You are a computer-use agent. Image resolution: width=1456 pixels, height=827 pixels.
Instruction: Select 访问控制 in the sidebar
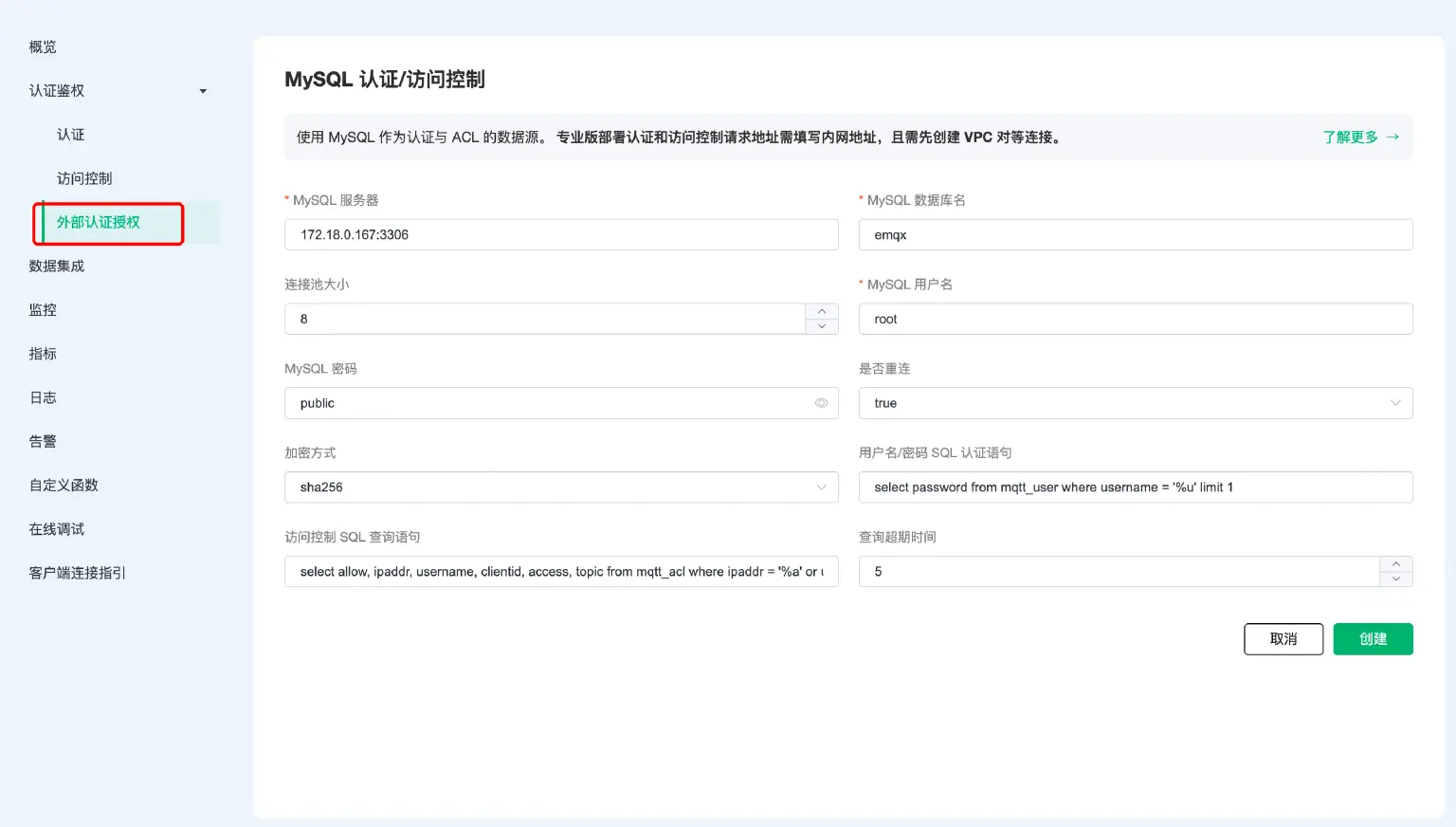(x=85, y=178)
